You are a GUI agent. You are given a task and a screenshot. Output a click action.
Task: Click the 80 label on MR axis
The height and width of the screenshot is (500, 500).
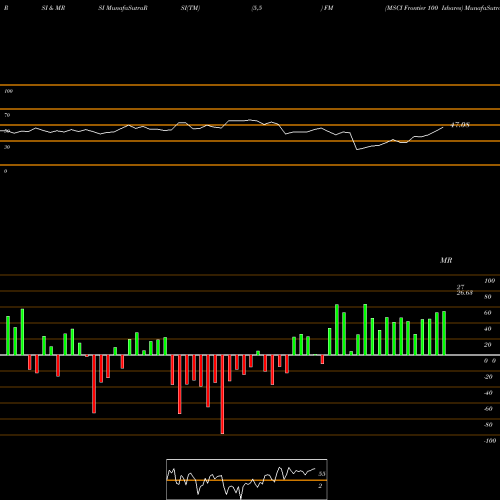pos(488,297)
